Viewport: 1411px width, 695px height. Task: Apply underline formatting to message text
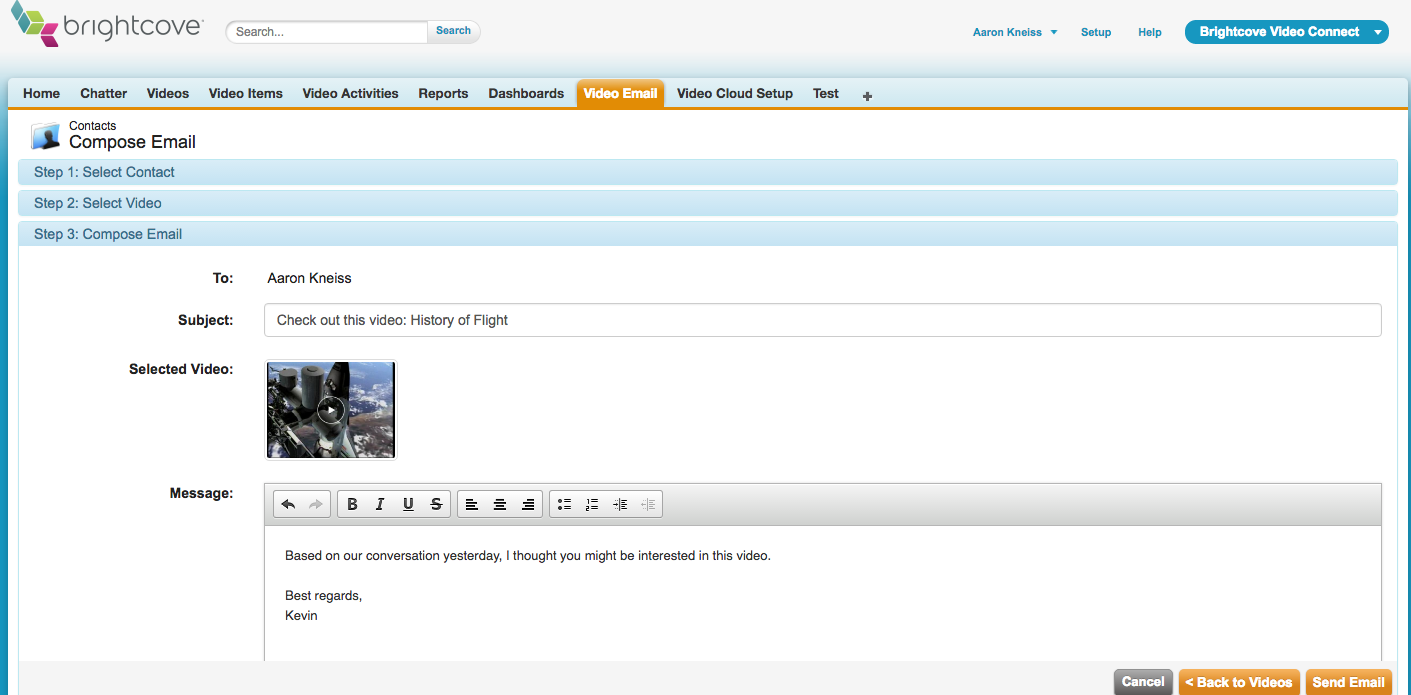point(408,505)
